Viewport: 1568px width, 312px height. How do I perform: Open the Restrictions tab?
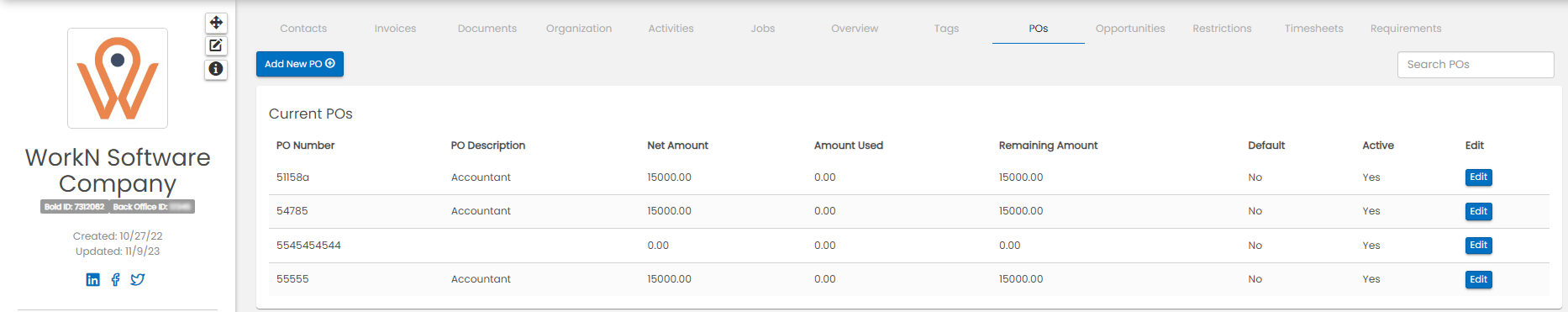[x=1222, y=29]
